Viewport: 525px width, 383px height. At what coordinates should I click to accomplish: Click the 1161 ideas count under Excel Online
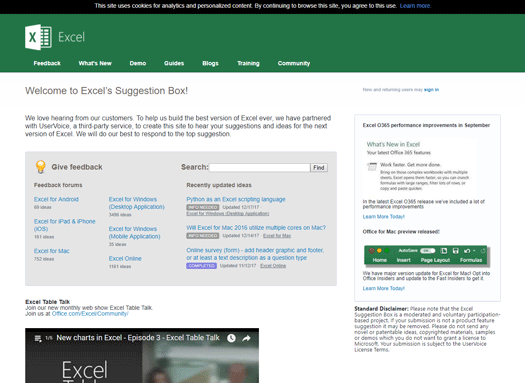point(120,266)
